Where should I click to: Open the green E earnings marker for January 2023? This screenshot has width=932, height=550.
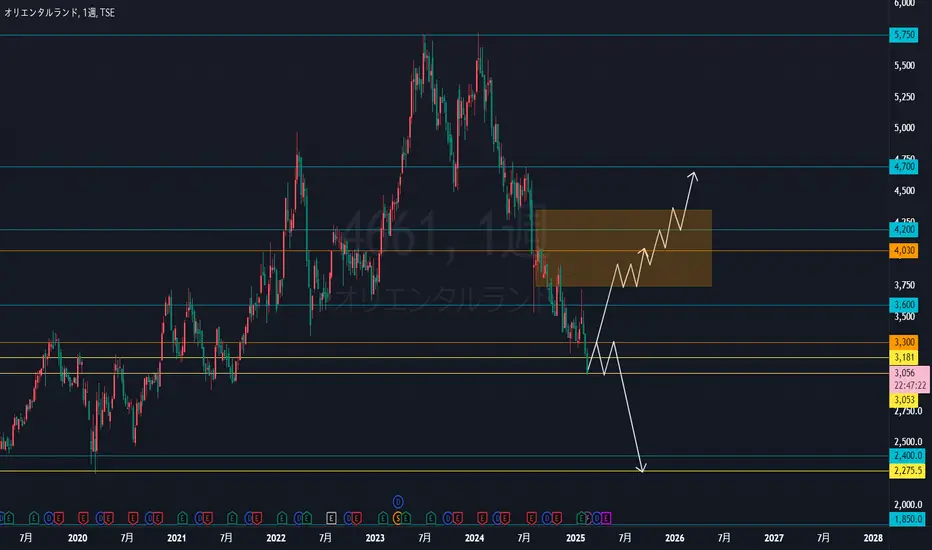(383, 518)
